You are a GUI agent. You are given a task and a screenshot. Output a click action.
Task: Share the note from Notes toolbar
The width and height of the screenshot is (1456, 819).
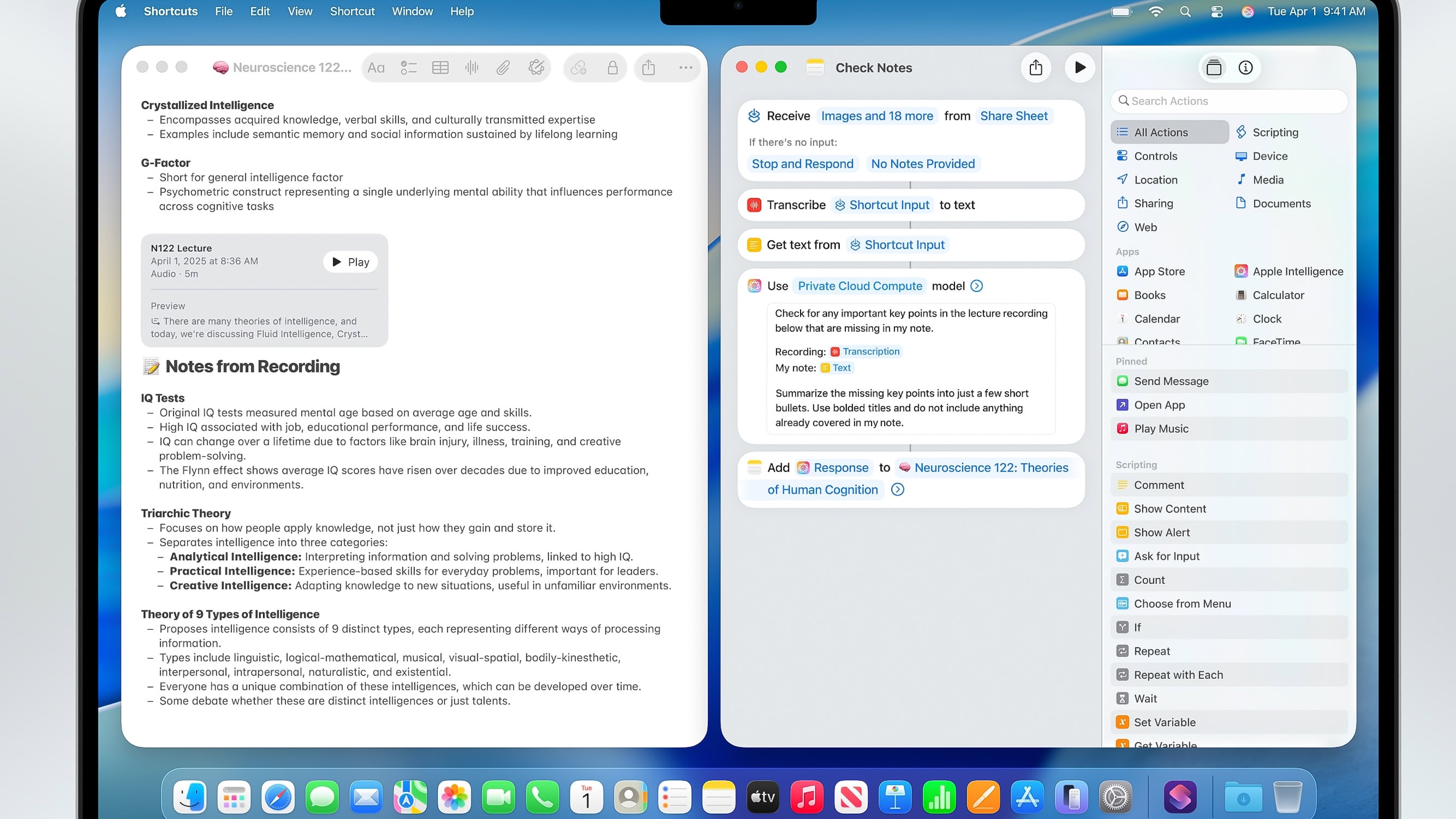pos(649,68)
